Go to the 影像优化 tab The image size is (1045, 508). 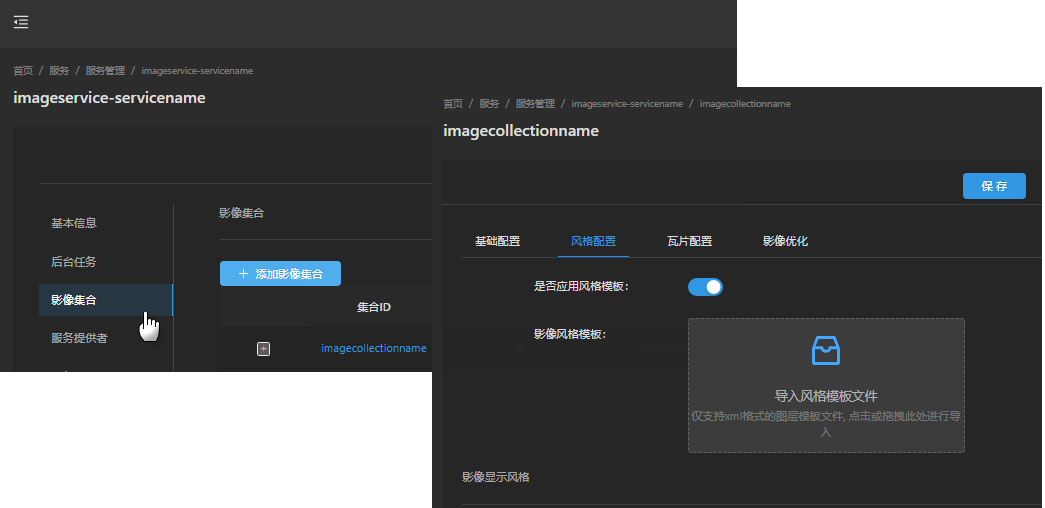785,241
